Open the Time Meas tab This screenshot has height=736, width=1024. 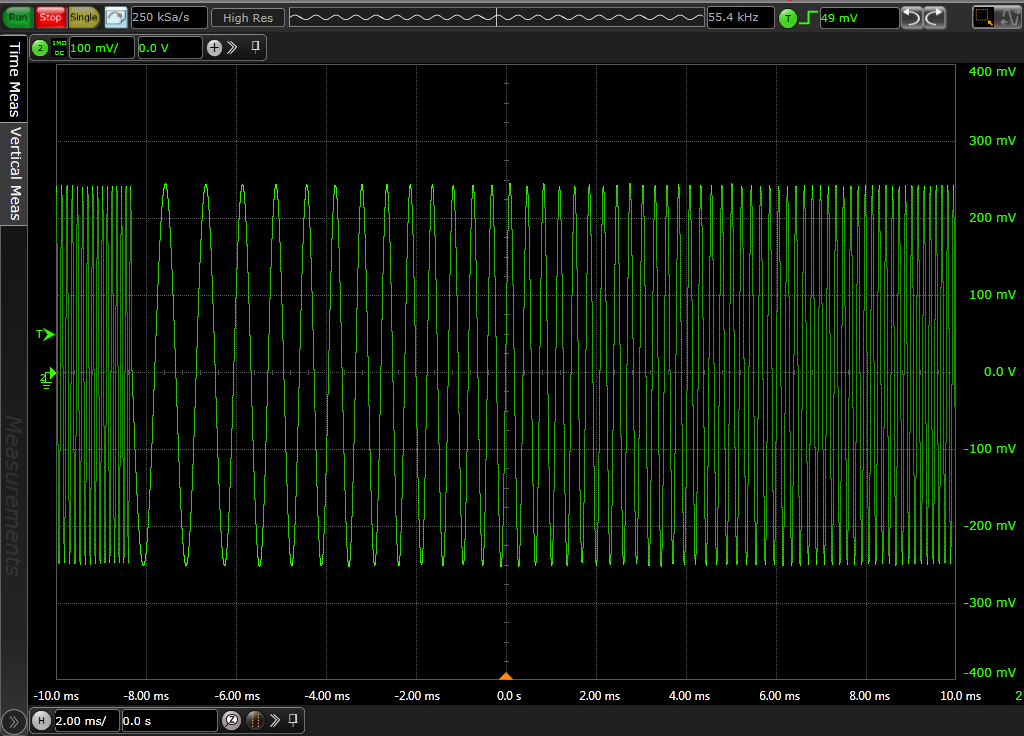point(14,79)
